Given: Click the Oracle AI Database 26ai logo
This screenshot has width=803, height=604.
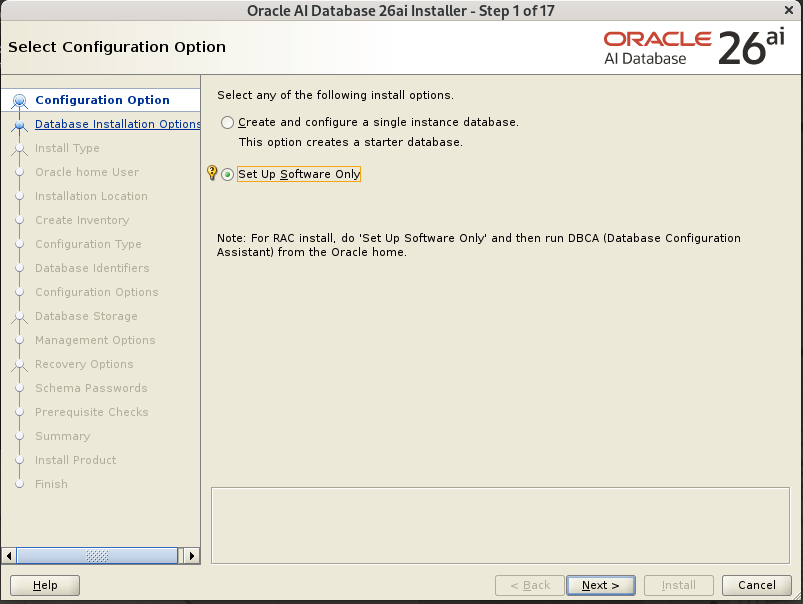Looking at the screenshot, I should click(x=694, y=47).
